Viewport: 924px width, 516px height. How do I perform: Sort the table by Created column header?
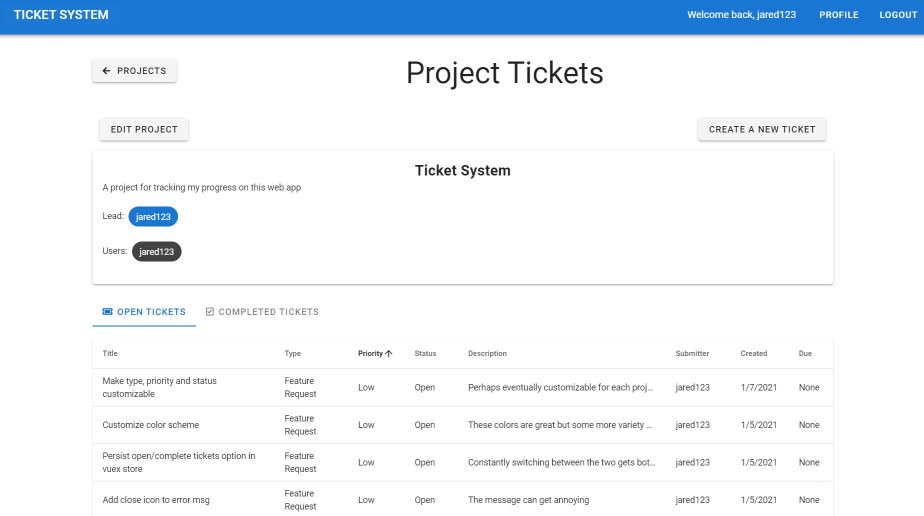(x=754, y=353)
